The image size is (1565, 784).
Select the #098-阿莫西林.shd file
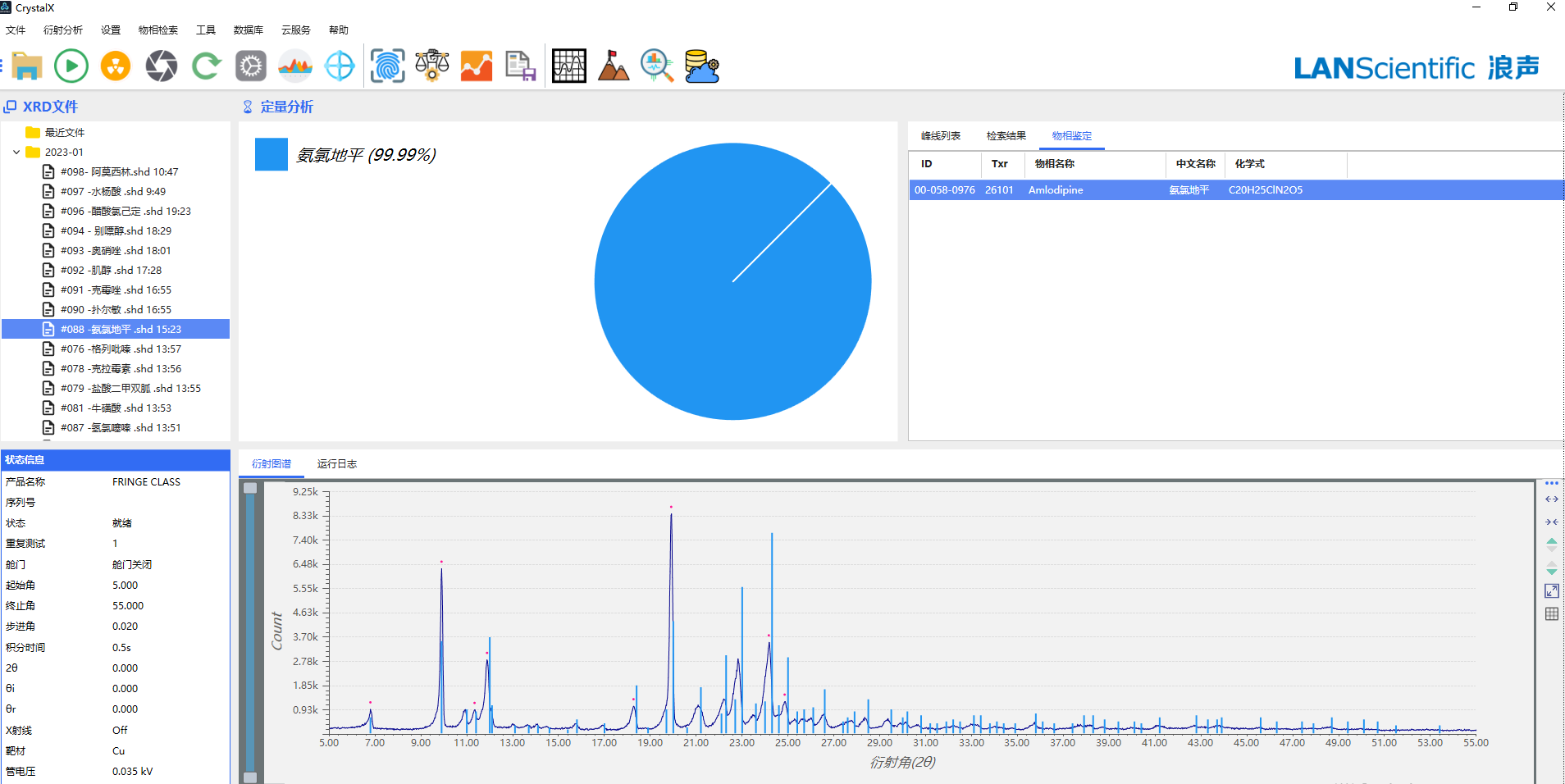click(119, 172)
